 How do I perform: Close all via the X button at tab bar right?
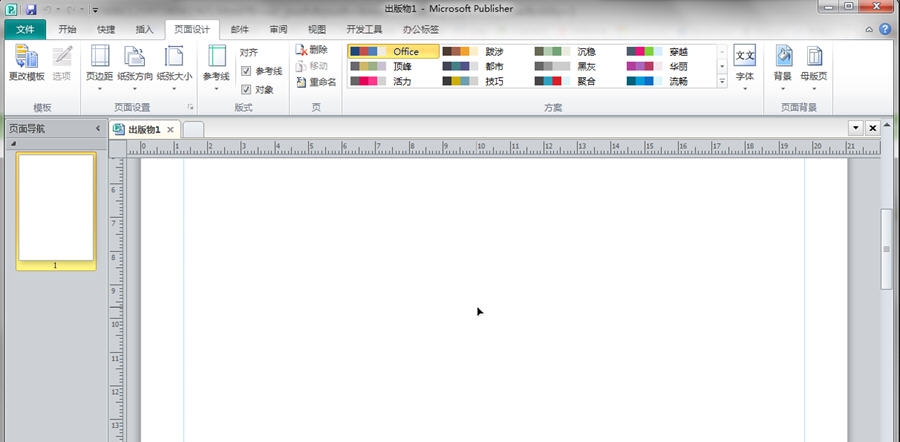[x=872, y=129]
